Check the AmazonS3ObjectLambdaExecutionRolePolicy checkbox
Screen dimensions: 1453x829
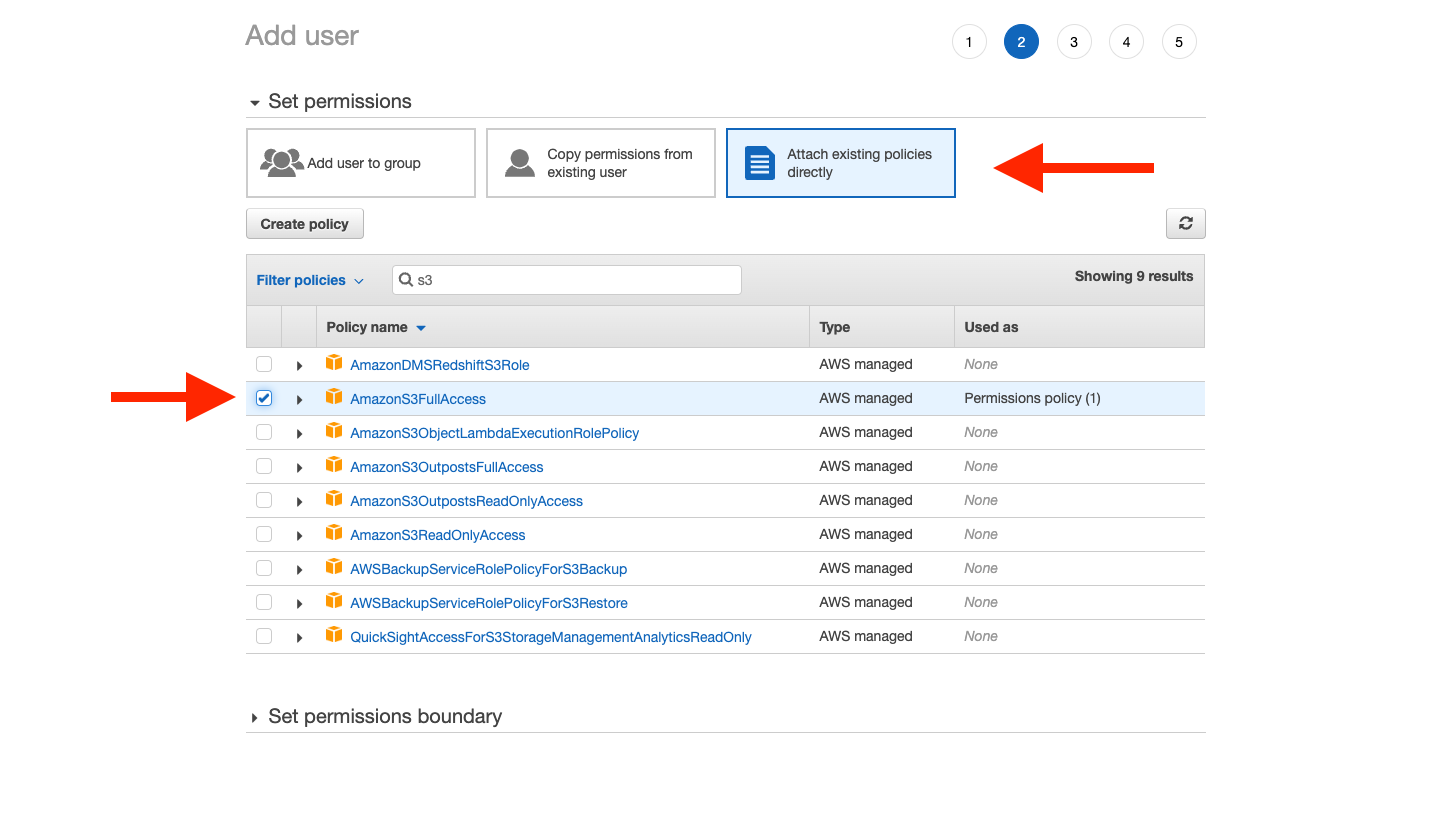pos(264,432)
